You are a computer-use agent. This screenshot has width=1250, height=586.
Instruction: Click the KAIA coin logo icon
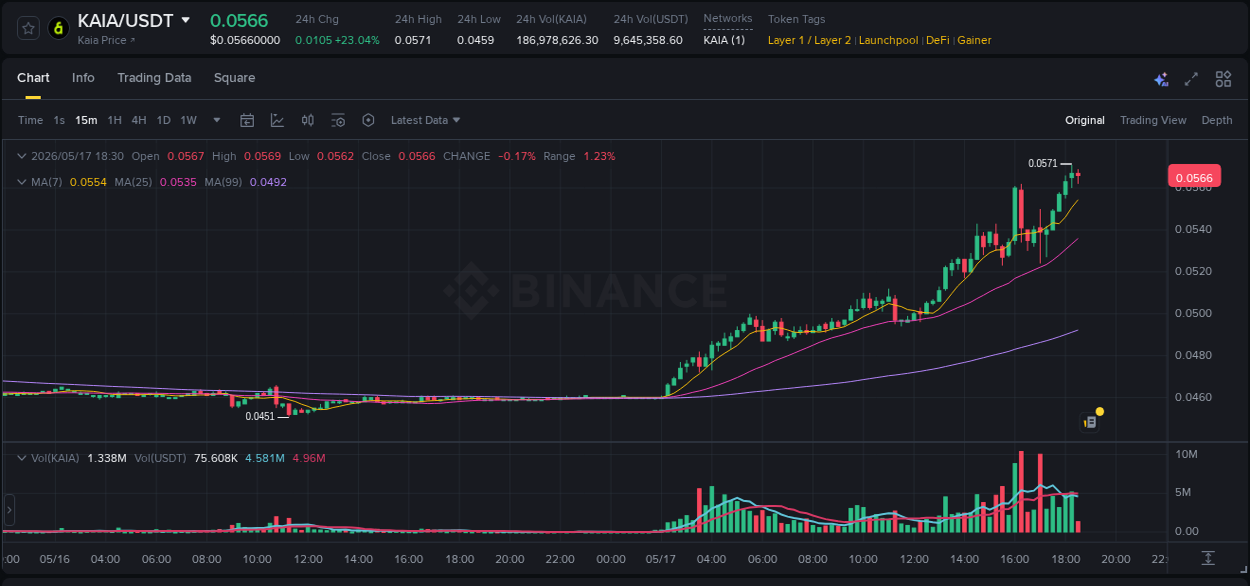click(x=59, y=28)
